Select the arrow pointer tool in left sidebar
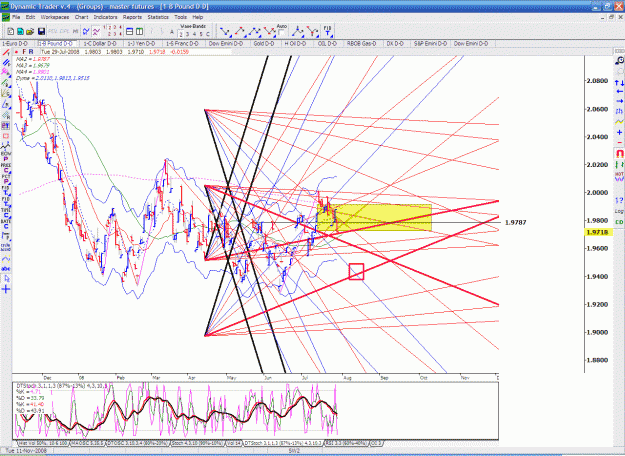The width and height of the screenshot is (625, 456). [x=6, y=279]
